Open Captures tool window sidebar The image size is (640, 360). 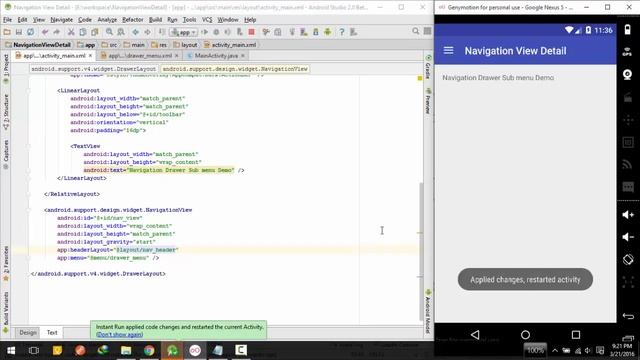tap(6, 154)
